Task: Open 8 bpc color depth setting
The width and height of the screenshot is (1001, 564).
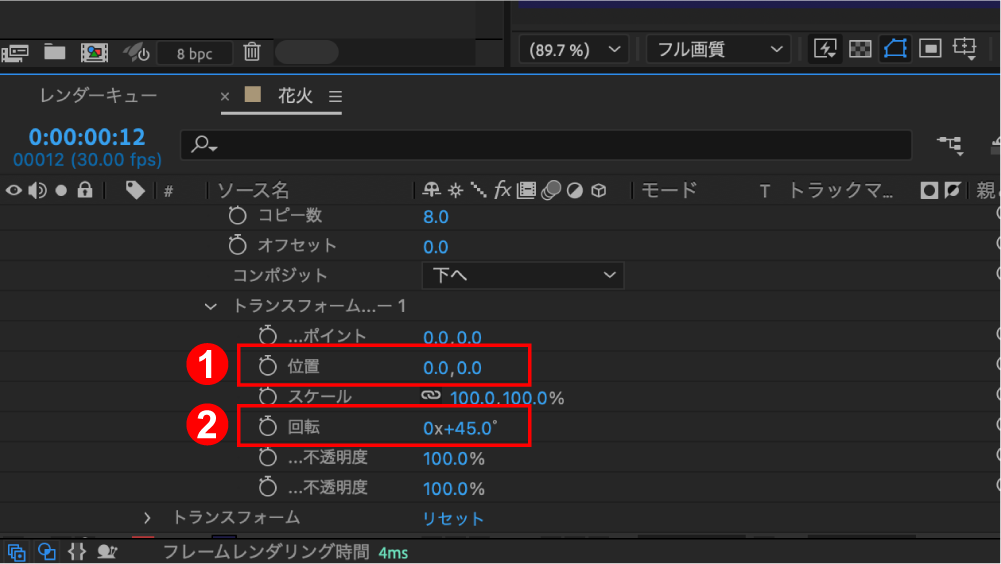Action: (195, 54)
